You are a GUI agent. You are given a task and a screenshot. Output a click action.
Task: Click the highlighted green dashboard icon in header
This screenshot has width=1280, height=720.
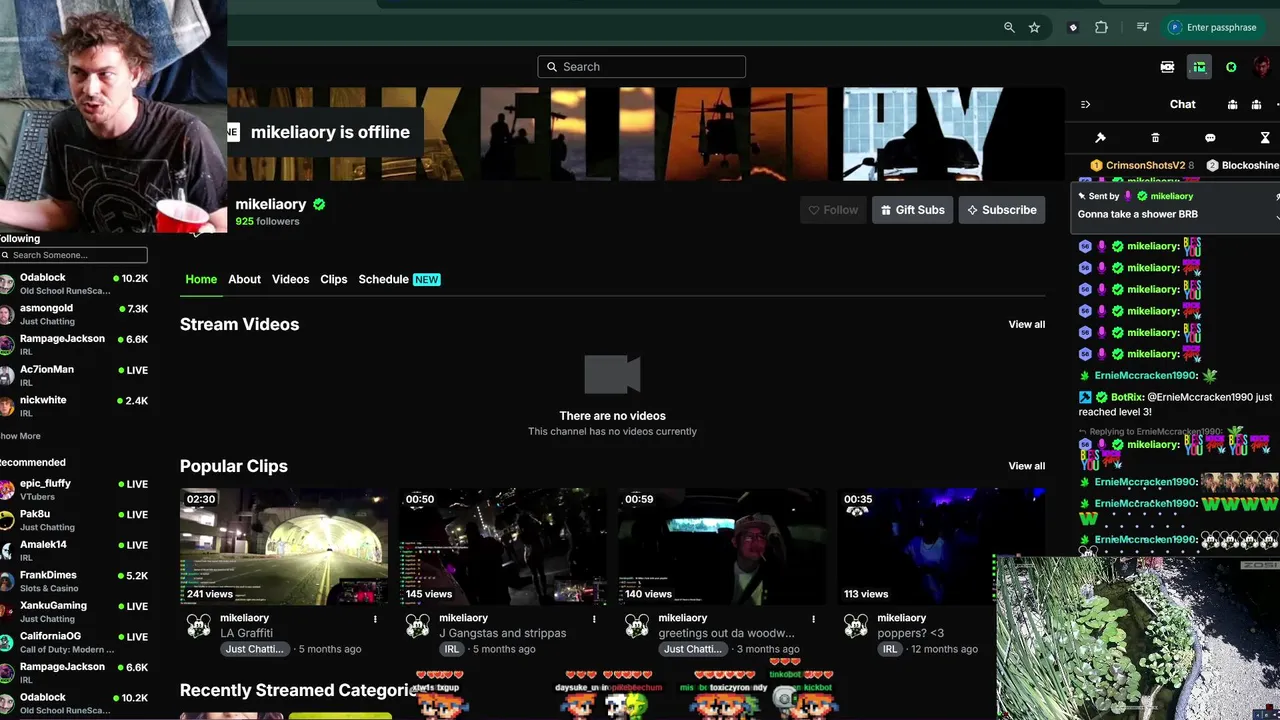coord(1199,67)
